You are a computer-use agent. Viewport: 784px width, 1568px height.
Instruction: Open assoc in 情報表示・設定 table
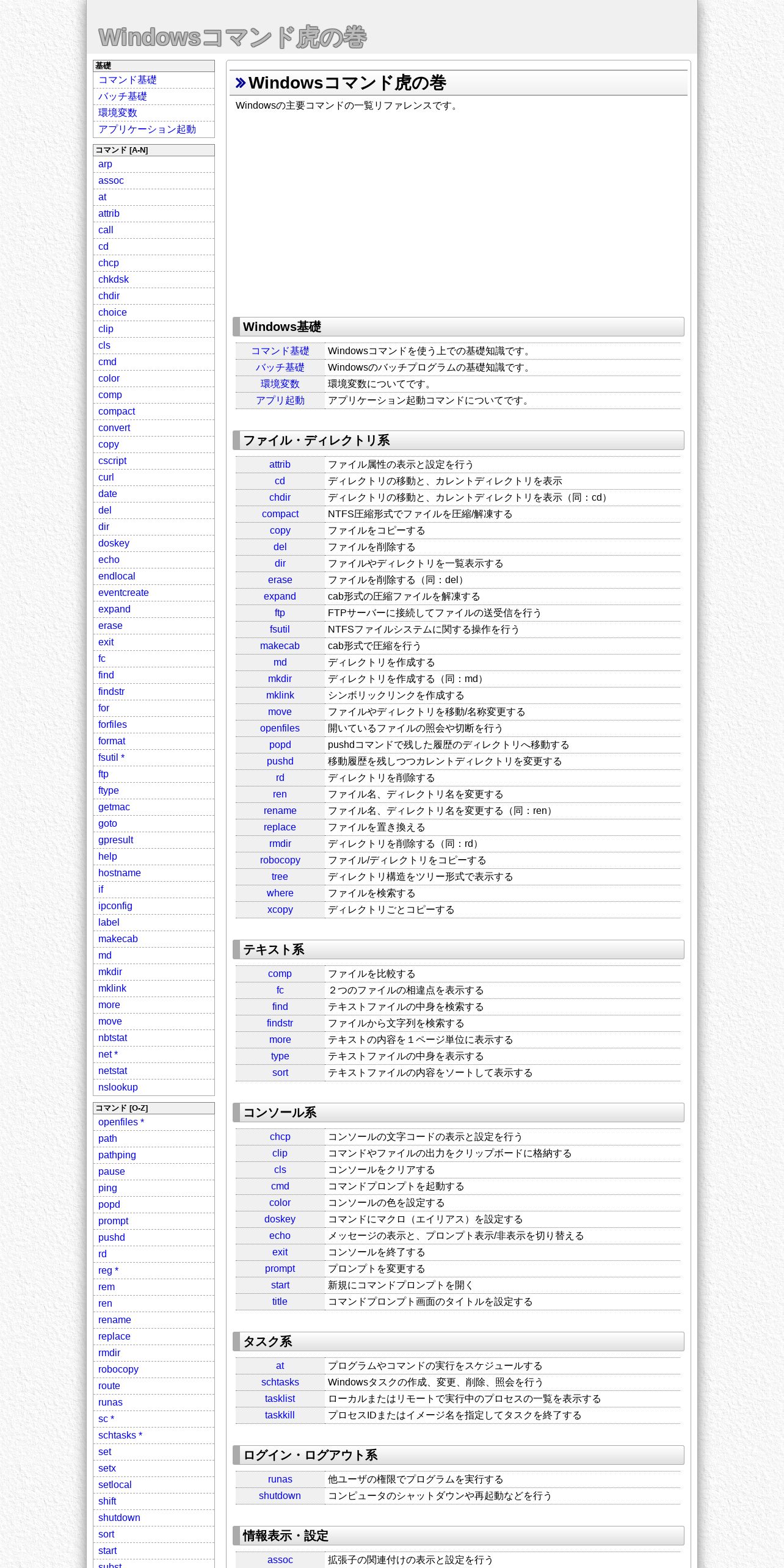(x=280, y=1560)
